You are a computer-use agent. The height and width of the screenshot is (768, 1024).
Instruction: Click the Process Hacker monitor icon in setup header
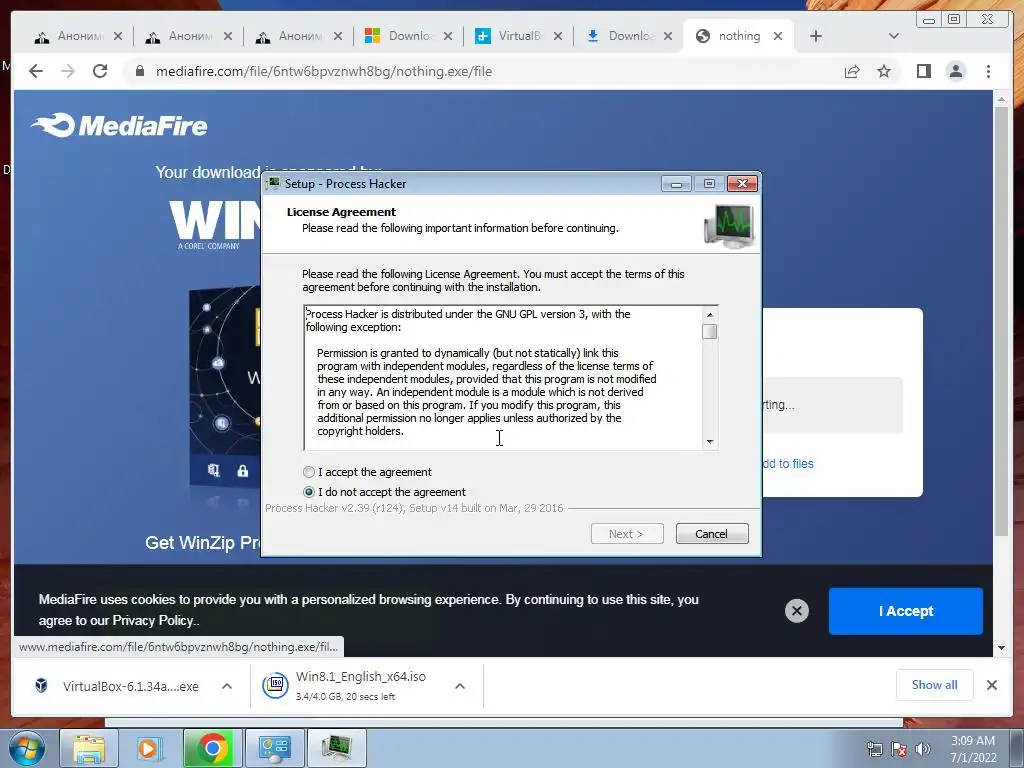[729, 226]
